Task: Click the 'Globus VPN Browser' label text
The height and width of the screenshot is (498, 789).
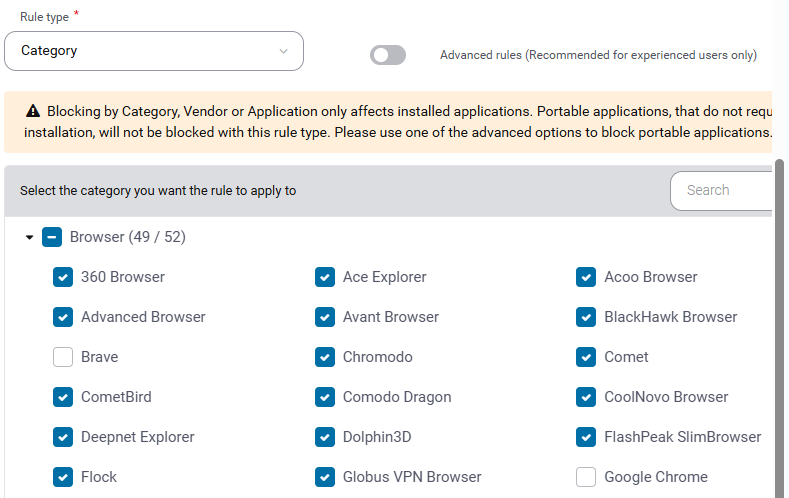Action: [412, 477]
